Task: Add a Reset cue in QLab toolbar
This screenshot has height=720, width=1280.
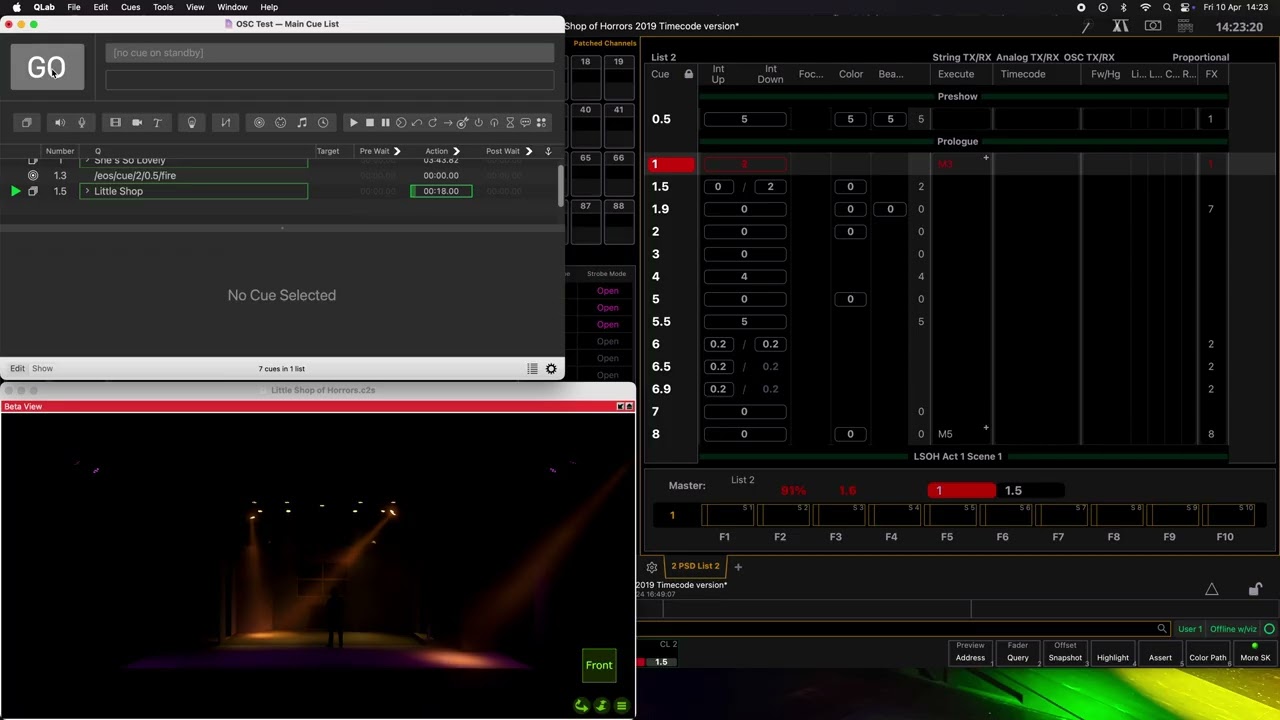Action: (x=416, y=123)
